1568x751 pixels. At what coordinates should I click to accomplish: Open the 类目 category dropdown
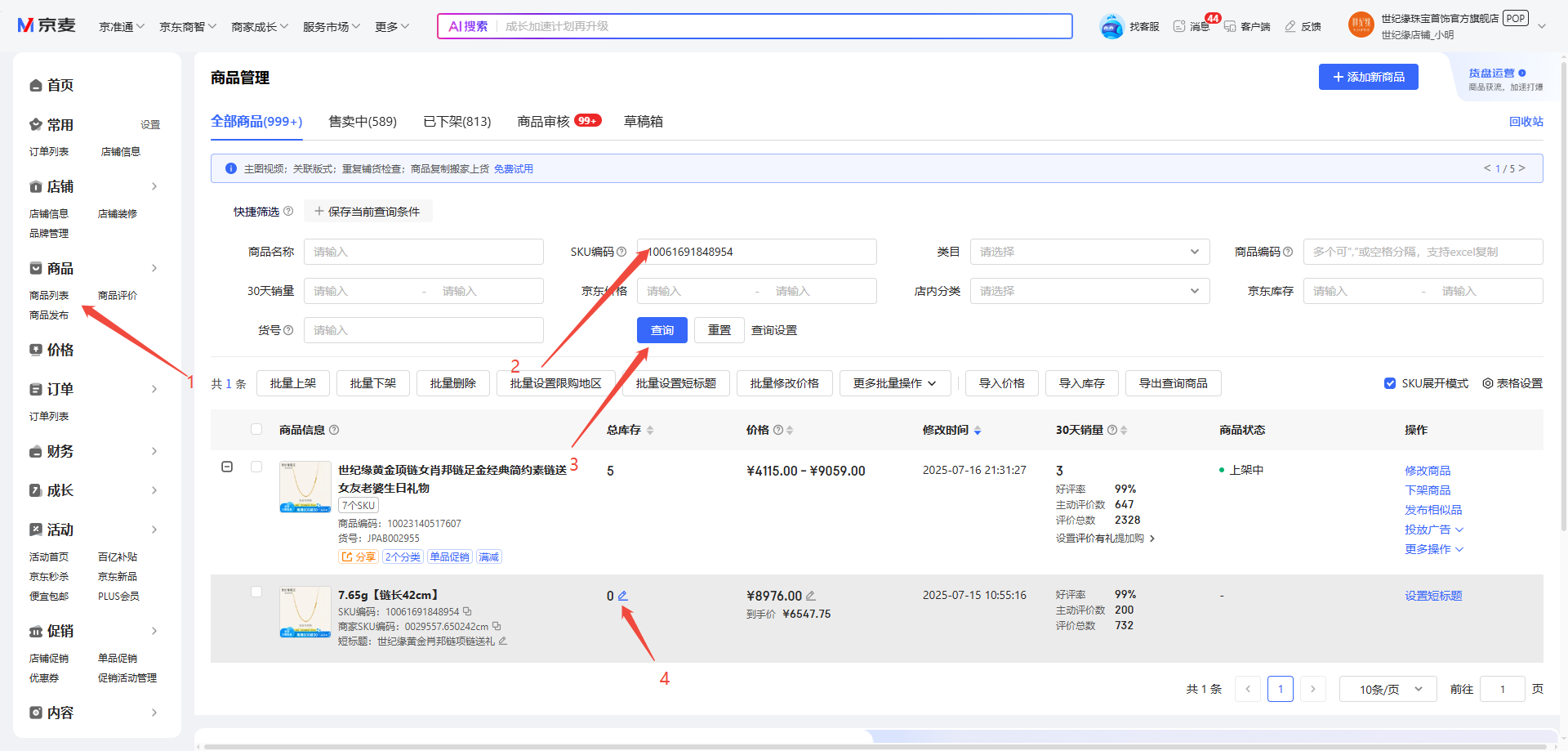click(1089, 252)
